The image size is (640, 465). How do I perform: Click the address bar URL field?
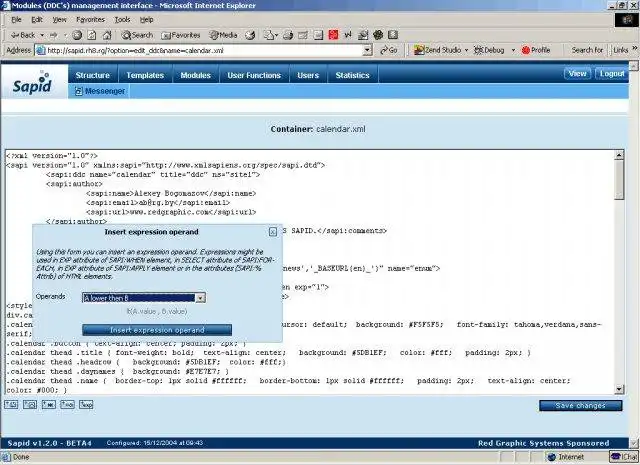pyautogui.click(x=204, y=51)
